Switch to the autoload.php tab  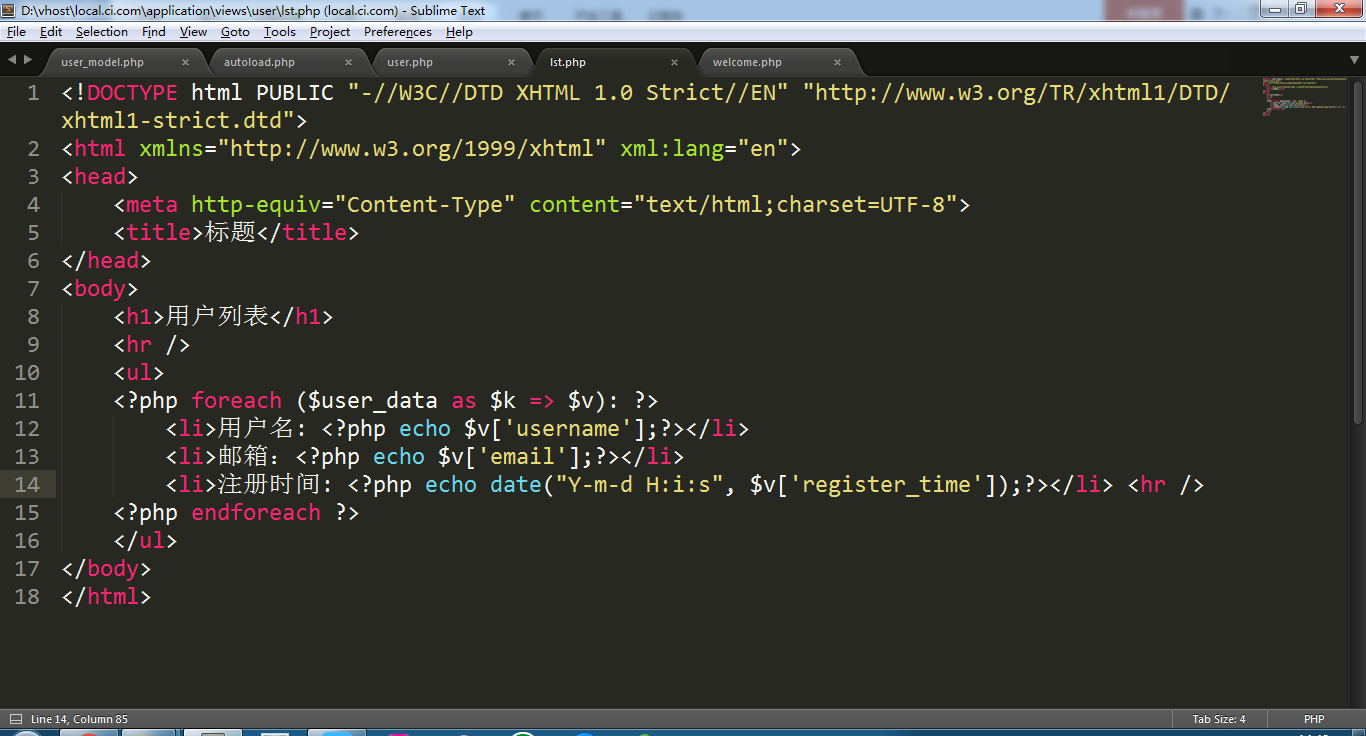pos(259,62)
